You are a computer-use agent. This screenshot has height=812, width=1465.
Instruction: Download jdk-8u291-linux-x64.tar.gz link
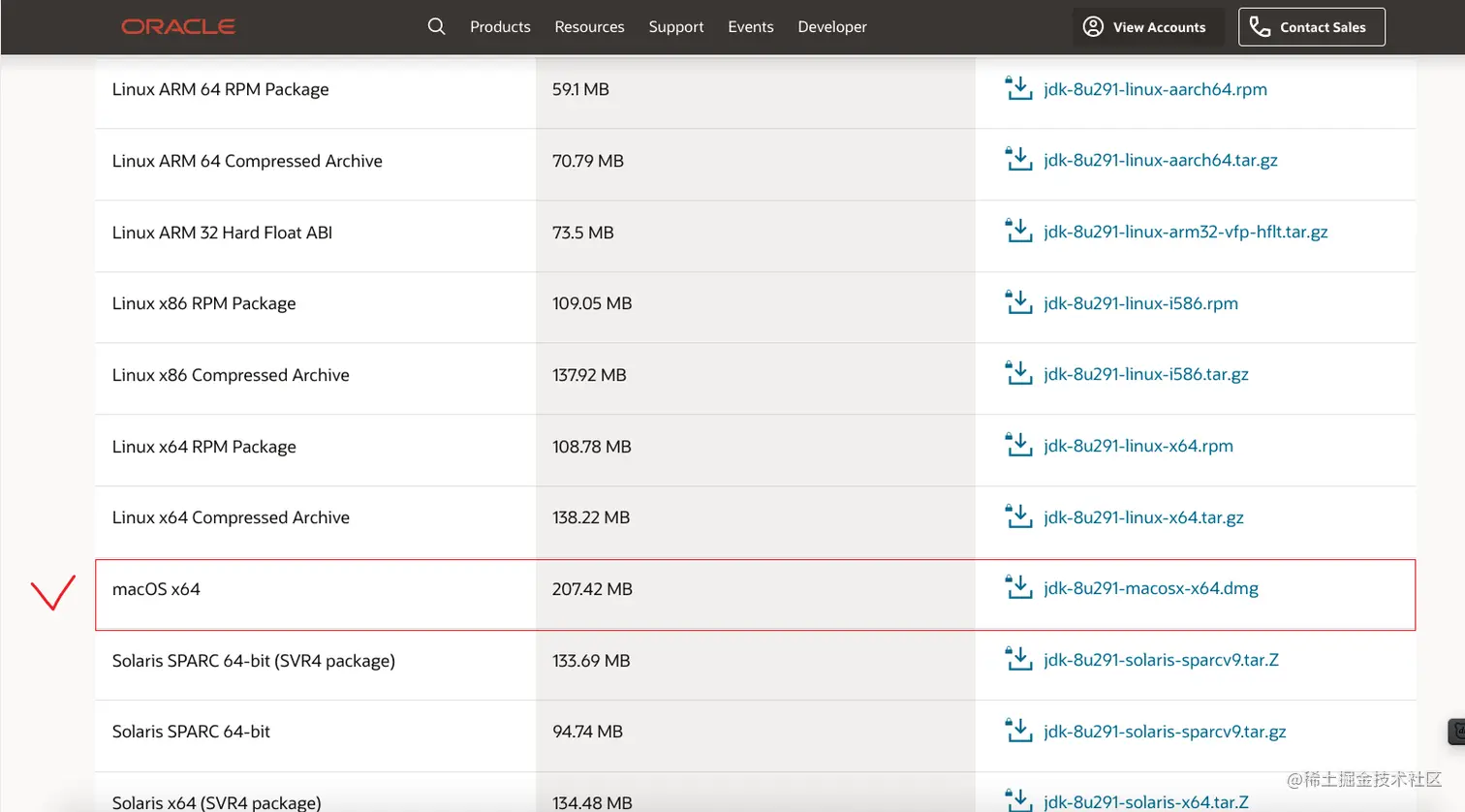(1143, 517)
